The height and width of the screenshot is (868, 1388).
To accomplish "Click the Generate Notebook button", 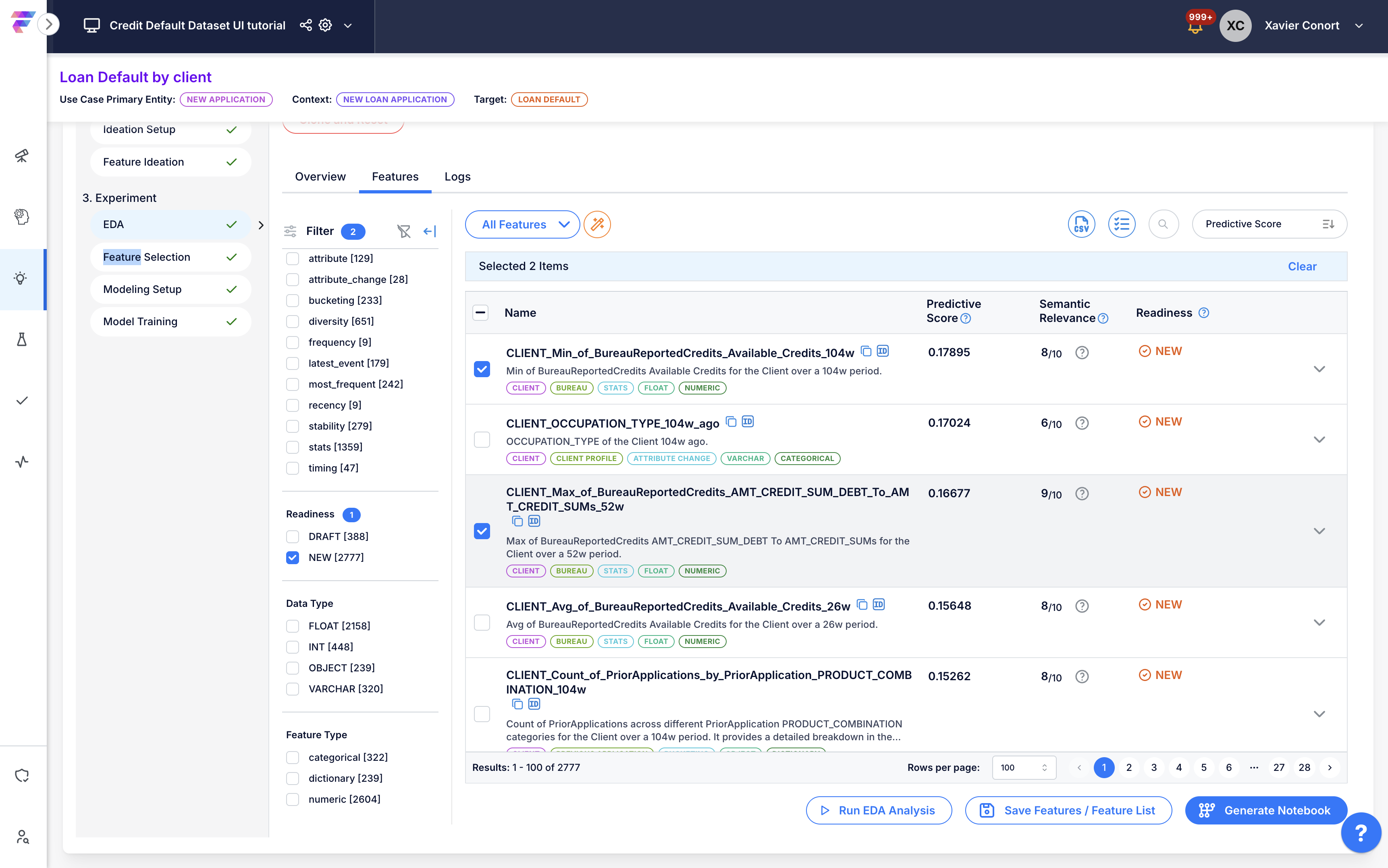I will coord(1266,810).
